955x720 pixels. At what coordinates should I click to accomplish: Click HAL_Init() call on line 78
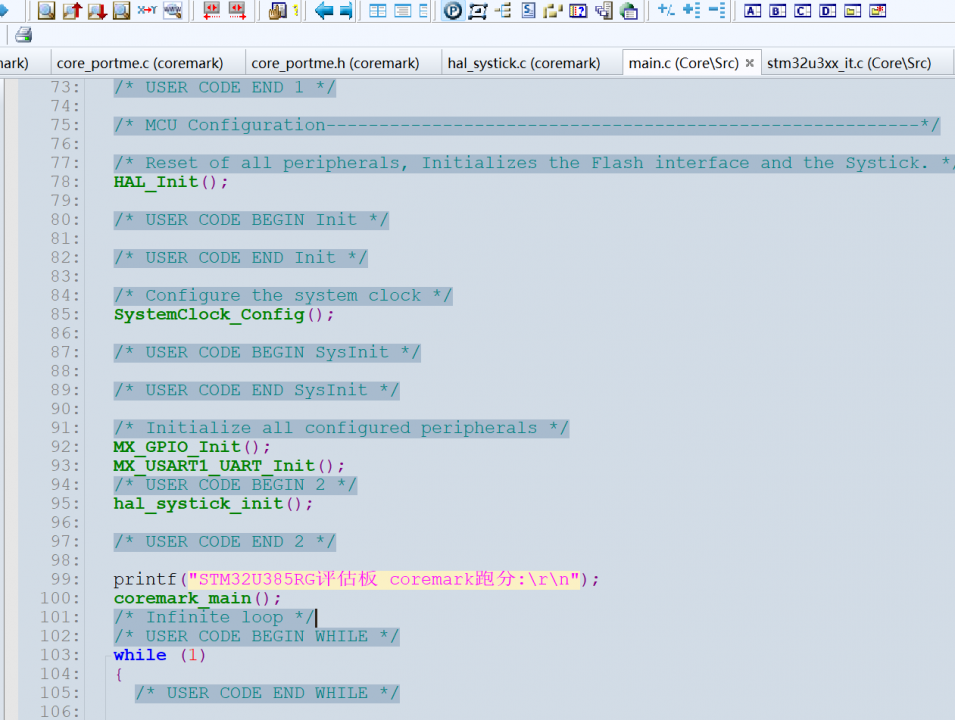[171, 182]
